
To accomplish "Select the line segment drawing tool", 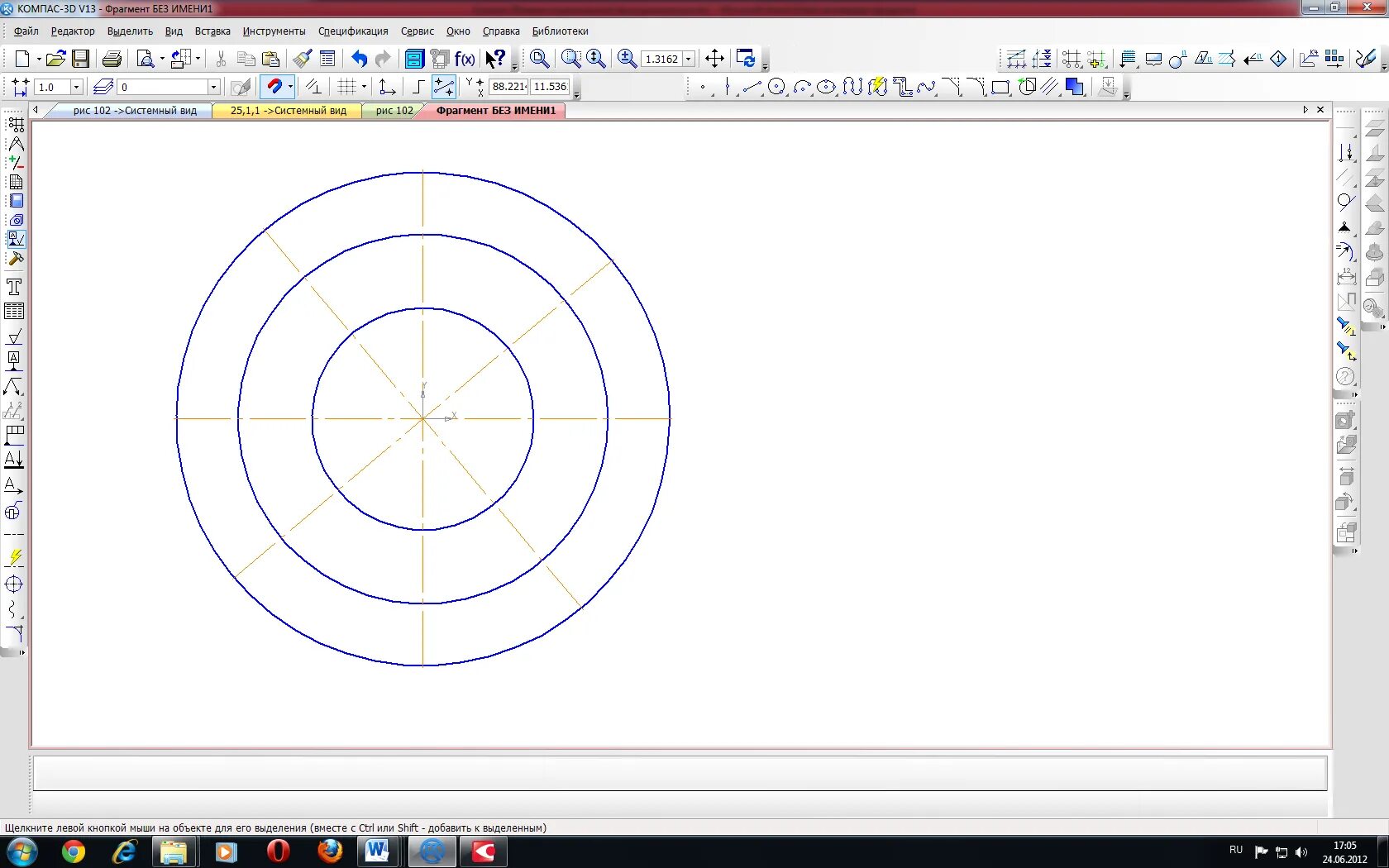I will tap(752, 87).
